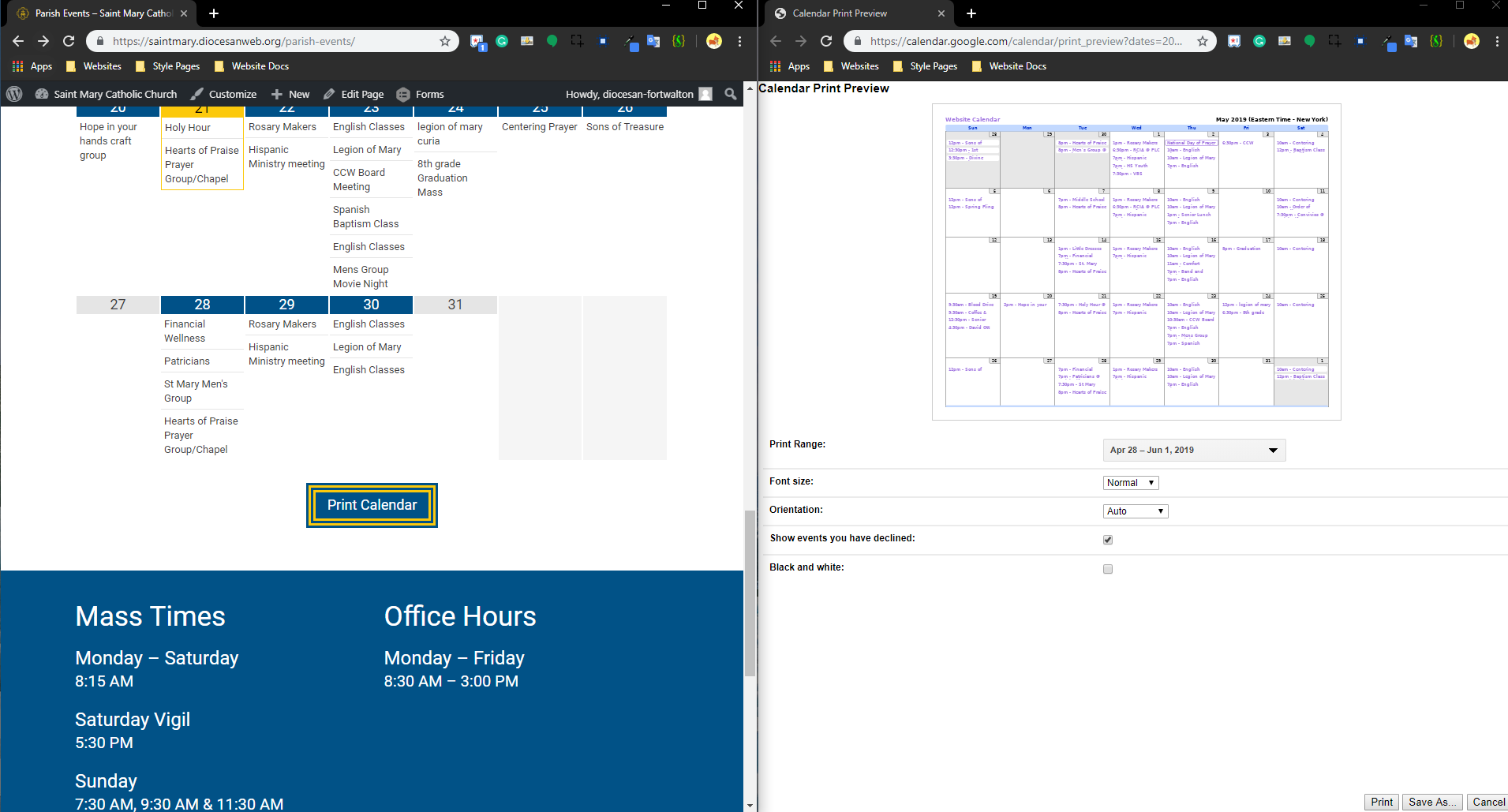1508x812 pixels.
Task: Open Edit Page in the admin bar
Action: [354, 94]
